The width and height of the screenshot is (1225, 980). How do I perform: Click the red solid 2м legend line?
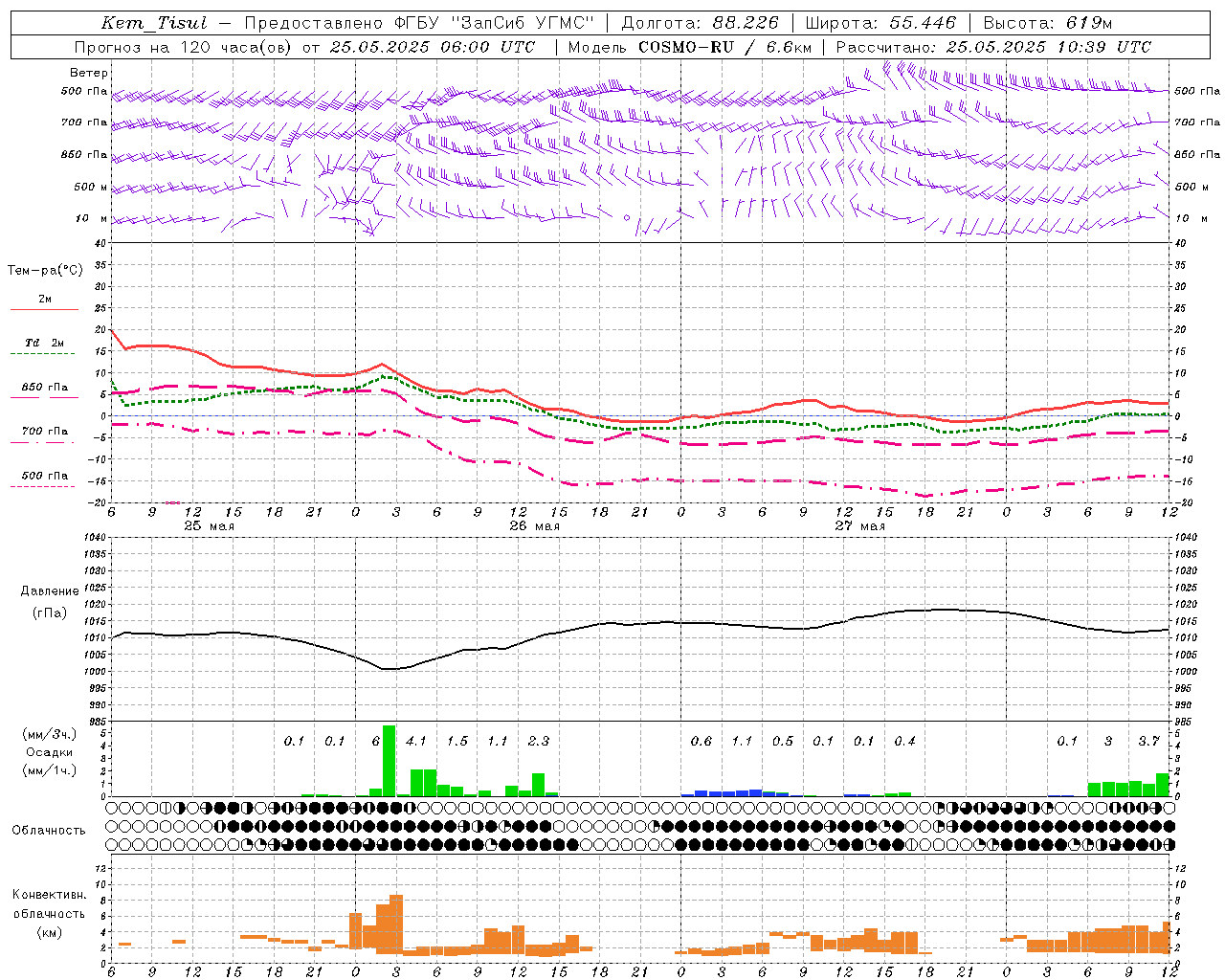44,310
